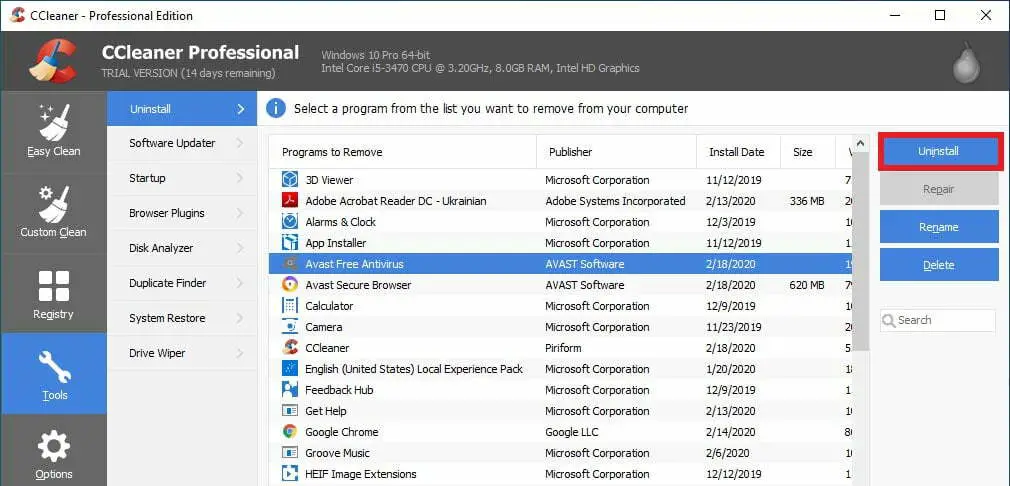Click the program list vertical scrollbar
The height and width of the screenshot is (486, 1010).
[x=860, y=309]
